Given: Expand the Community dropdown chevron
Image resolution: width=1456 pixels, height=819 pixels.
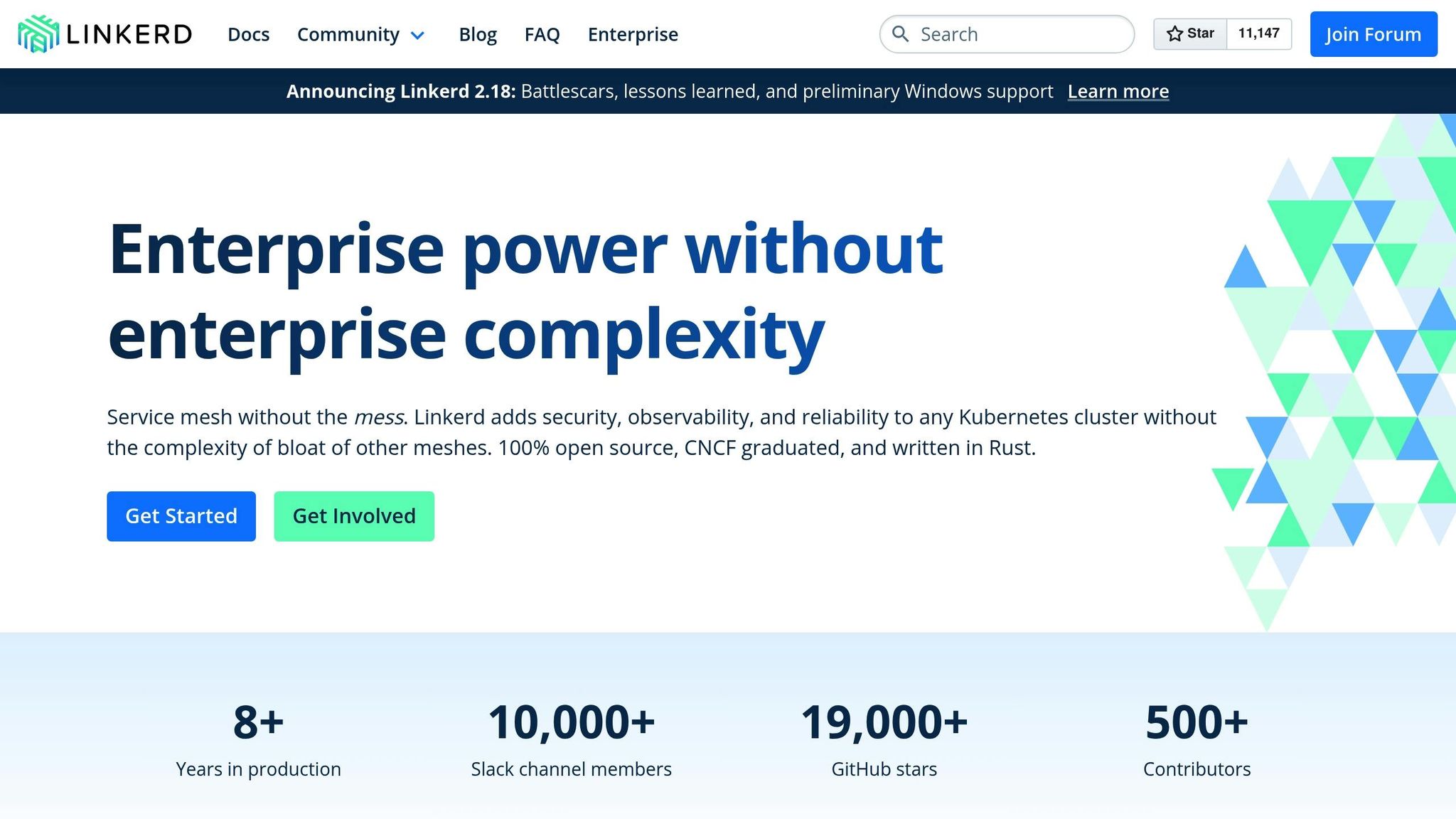Looking at the screenshot, I should point(418,35).
